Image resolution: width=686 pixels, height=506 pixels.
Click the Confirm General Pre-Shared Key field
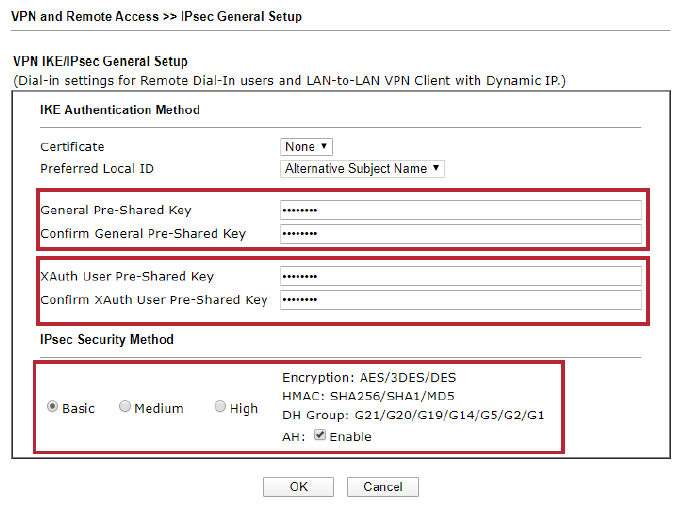[460, 233]
